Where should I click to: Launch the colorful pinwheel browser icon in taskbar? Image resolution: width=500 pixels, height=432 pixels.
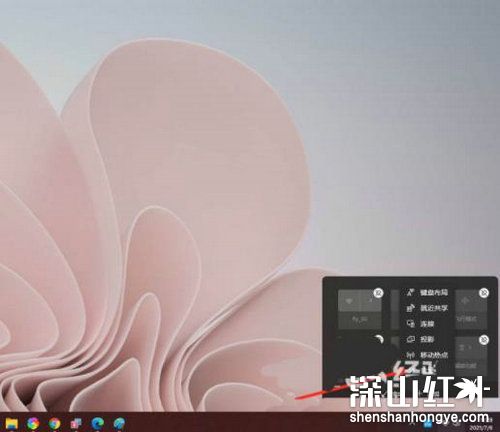(33, 424)
